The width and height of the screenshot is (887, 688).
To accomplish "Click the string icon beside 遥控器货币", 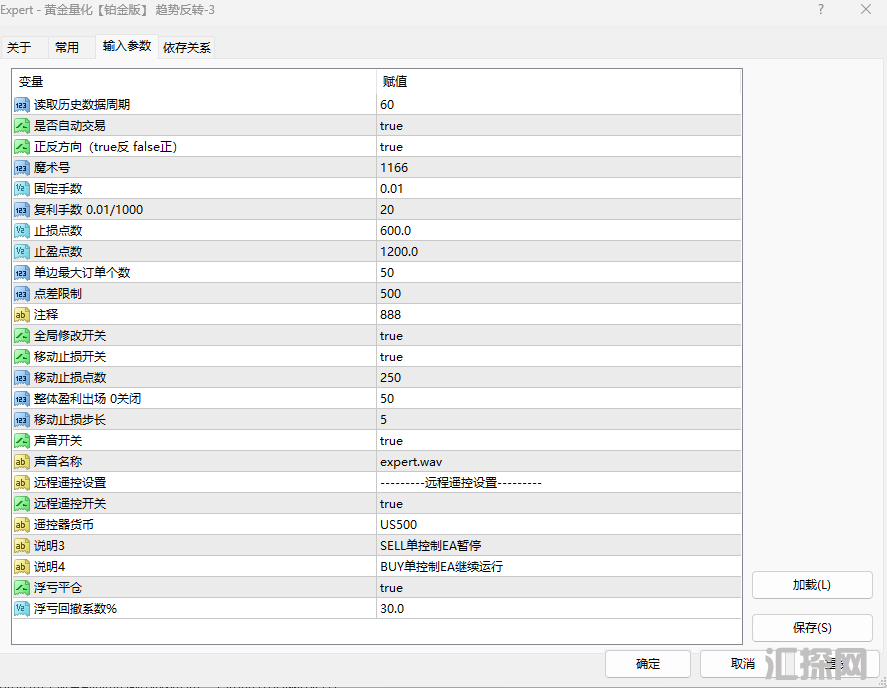I will point(21,525).
